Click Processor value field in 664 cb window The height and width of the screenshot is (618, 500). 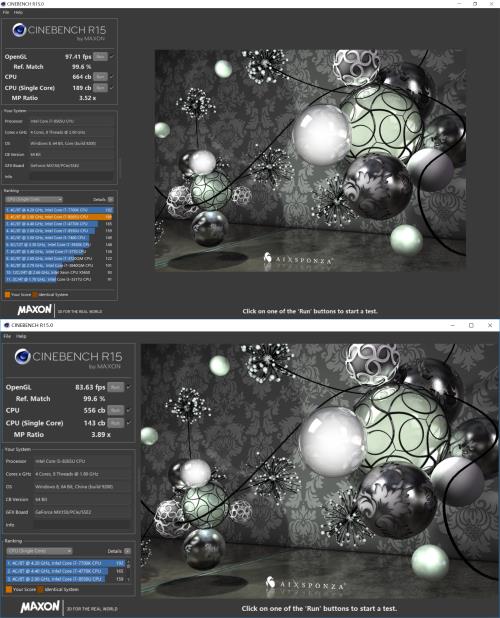[x=72, y=121]
